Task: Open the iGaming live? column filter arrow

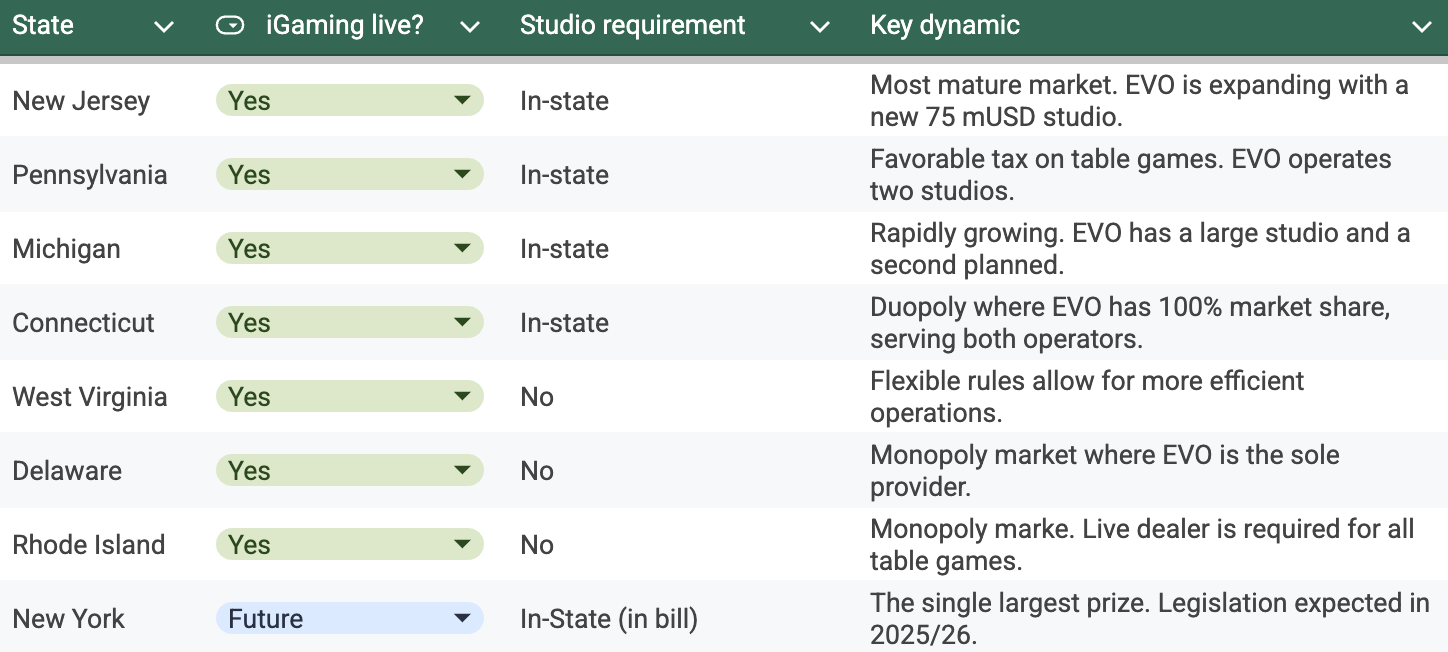Action: coord(470,27)
